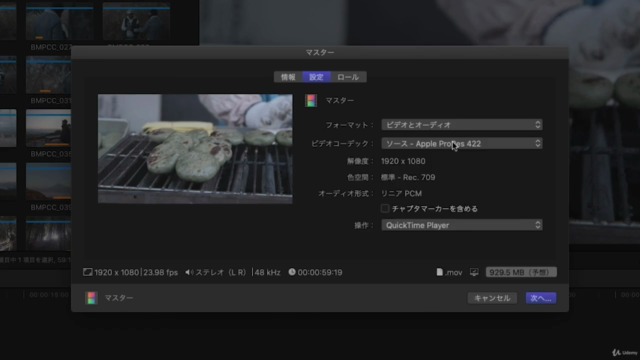This screenshot has width=640, height=360.
Task: Click the 929.5 MB estimated size field
Action: tap(521, 272)
